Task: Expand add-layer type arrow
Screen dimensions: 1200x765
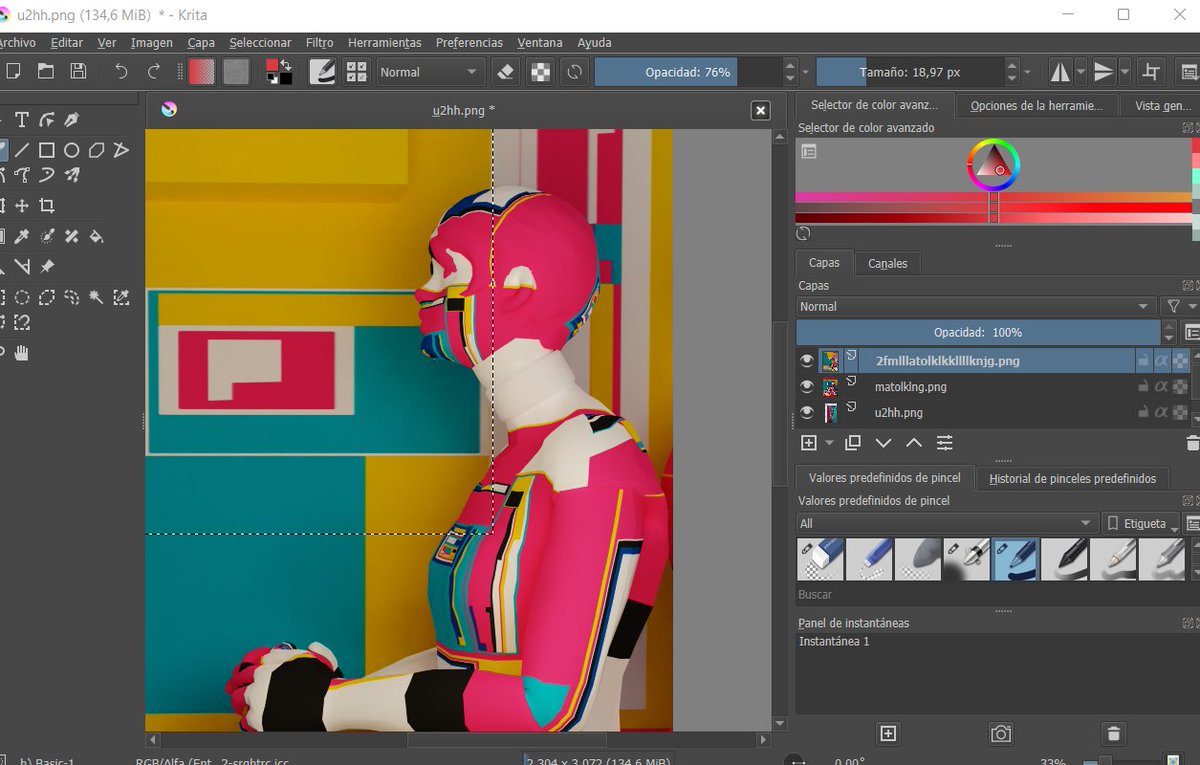Action: click(829, 442)
